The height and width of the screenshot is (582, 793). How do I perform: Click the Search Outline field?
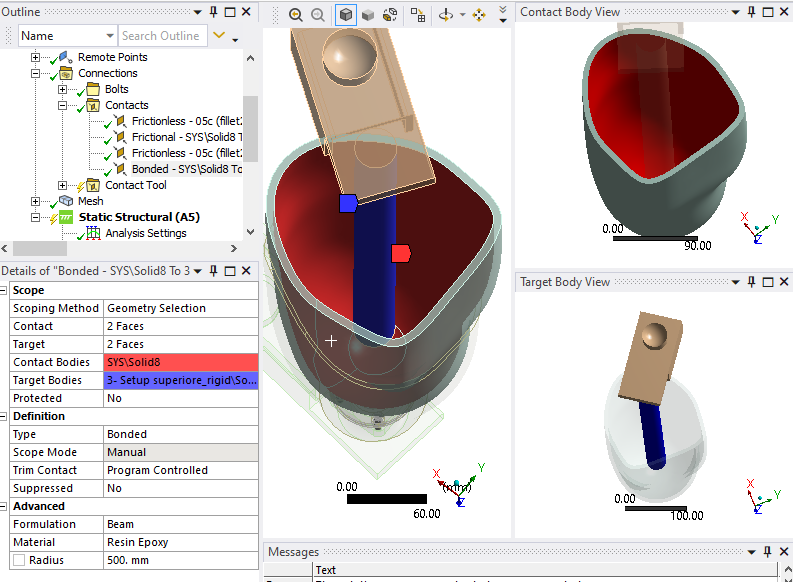pyautogui.click(x=163, y=36)
